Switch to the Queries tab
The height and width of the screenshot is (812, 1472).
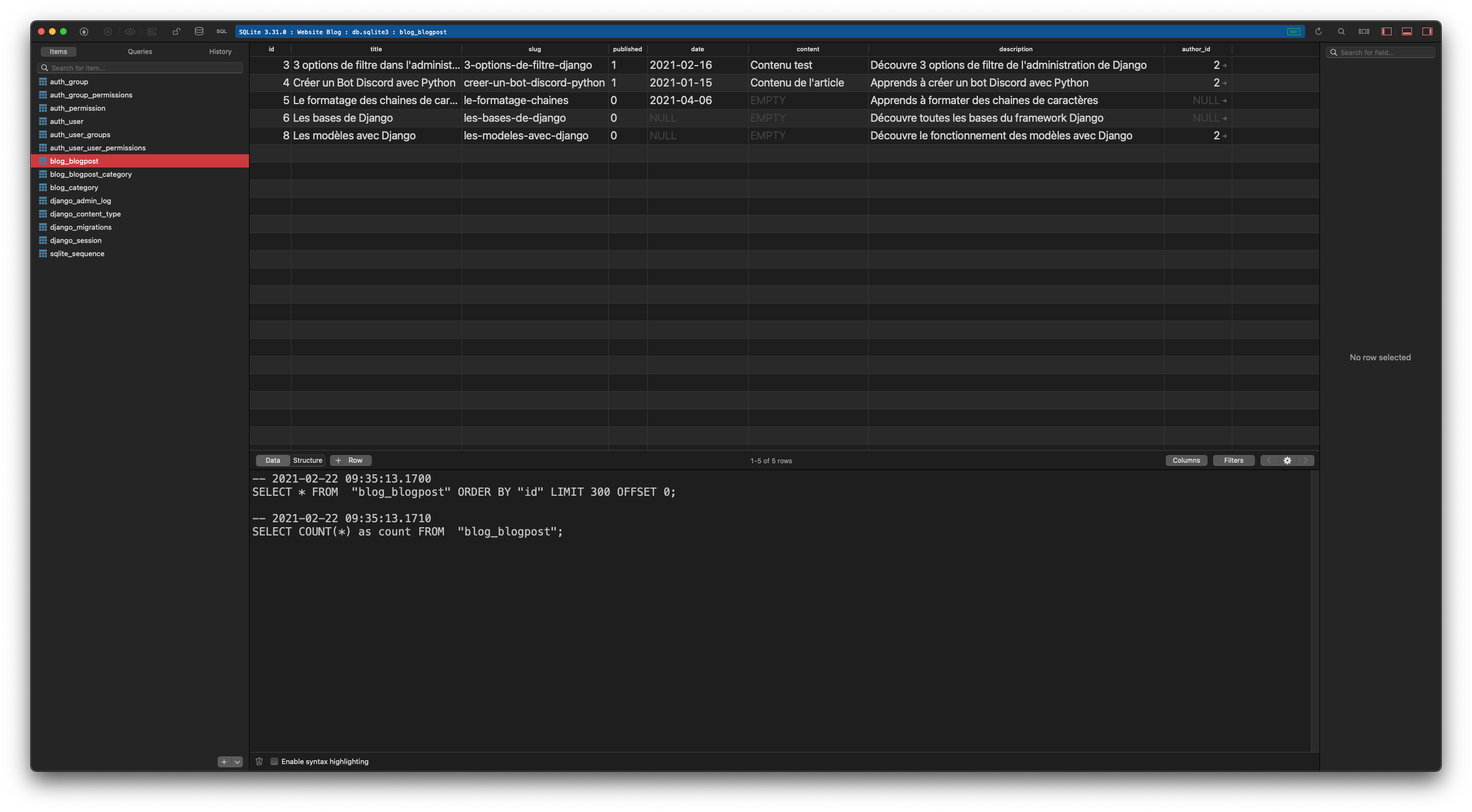140,51
